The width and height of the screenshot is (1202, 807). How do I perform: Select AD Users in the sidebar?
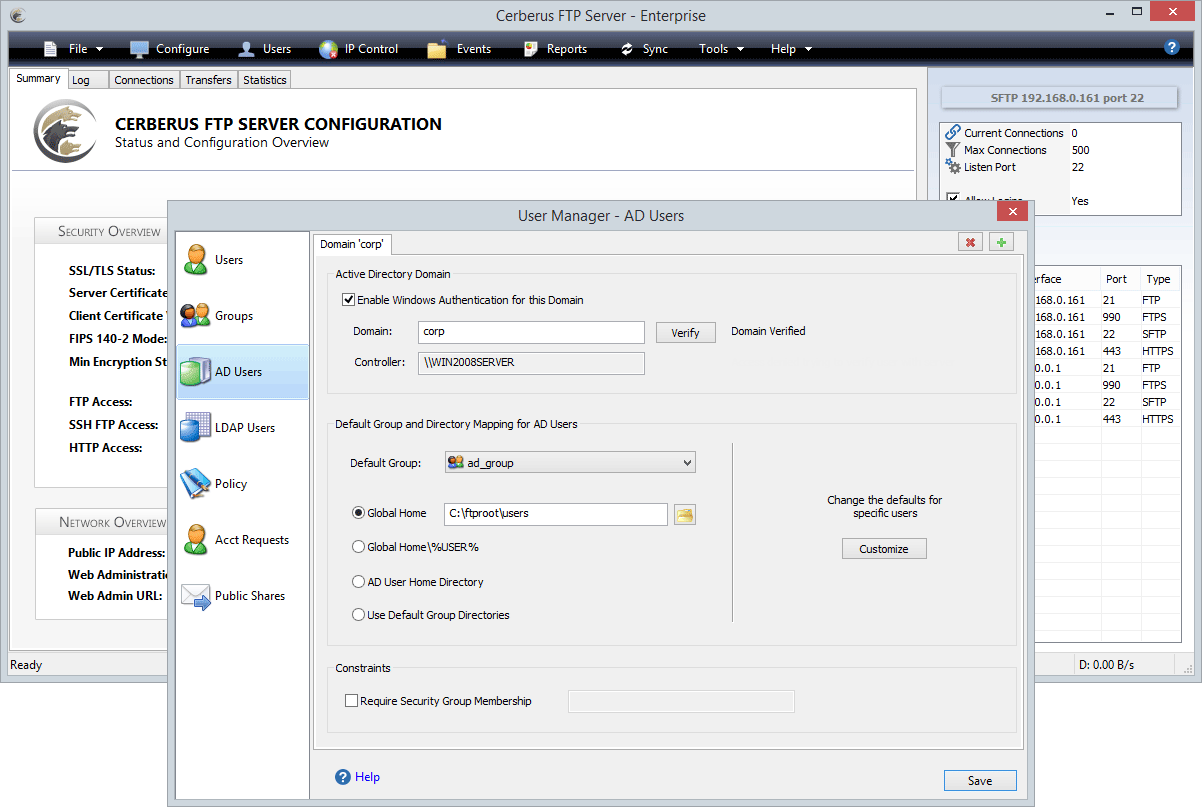pyautogui.click(x=243, y=372)
